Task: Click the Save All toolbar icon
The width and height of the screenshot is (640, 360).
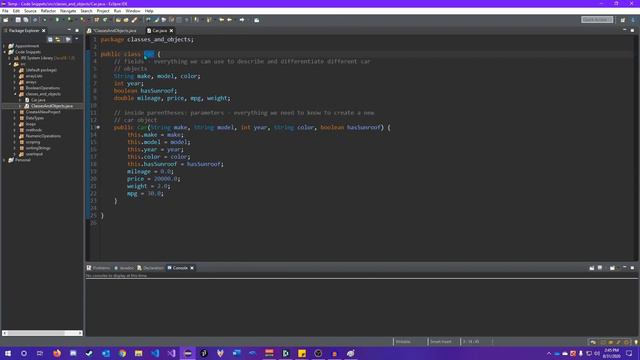Action: point(26,20)
